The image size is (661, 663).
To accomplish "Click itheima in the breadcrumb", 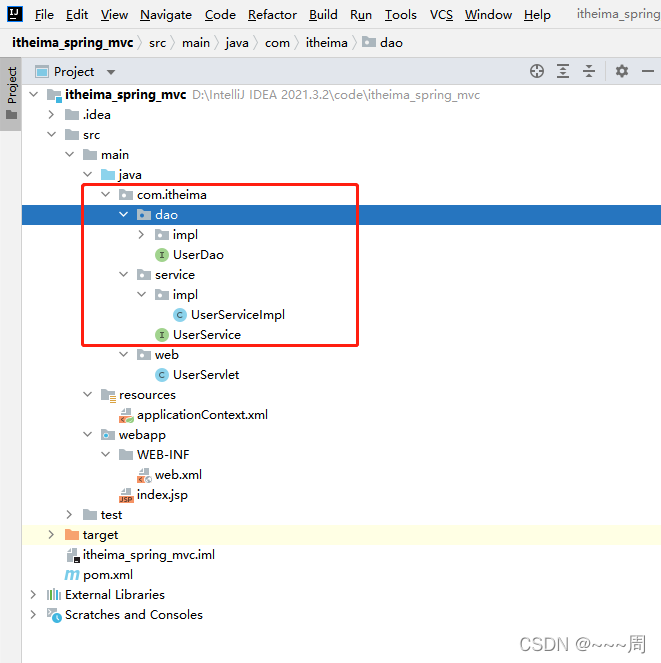I will click(326, 43).
